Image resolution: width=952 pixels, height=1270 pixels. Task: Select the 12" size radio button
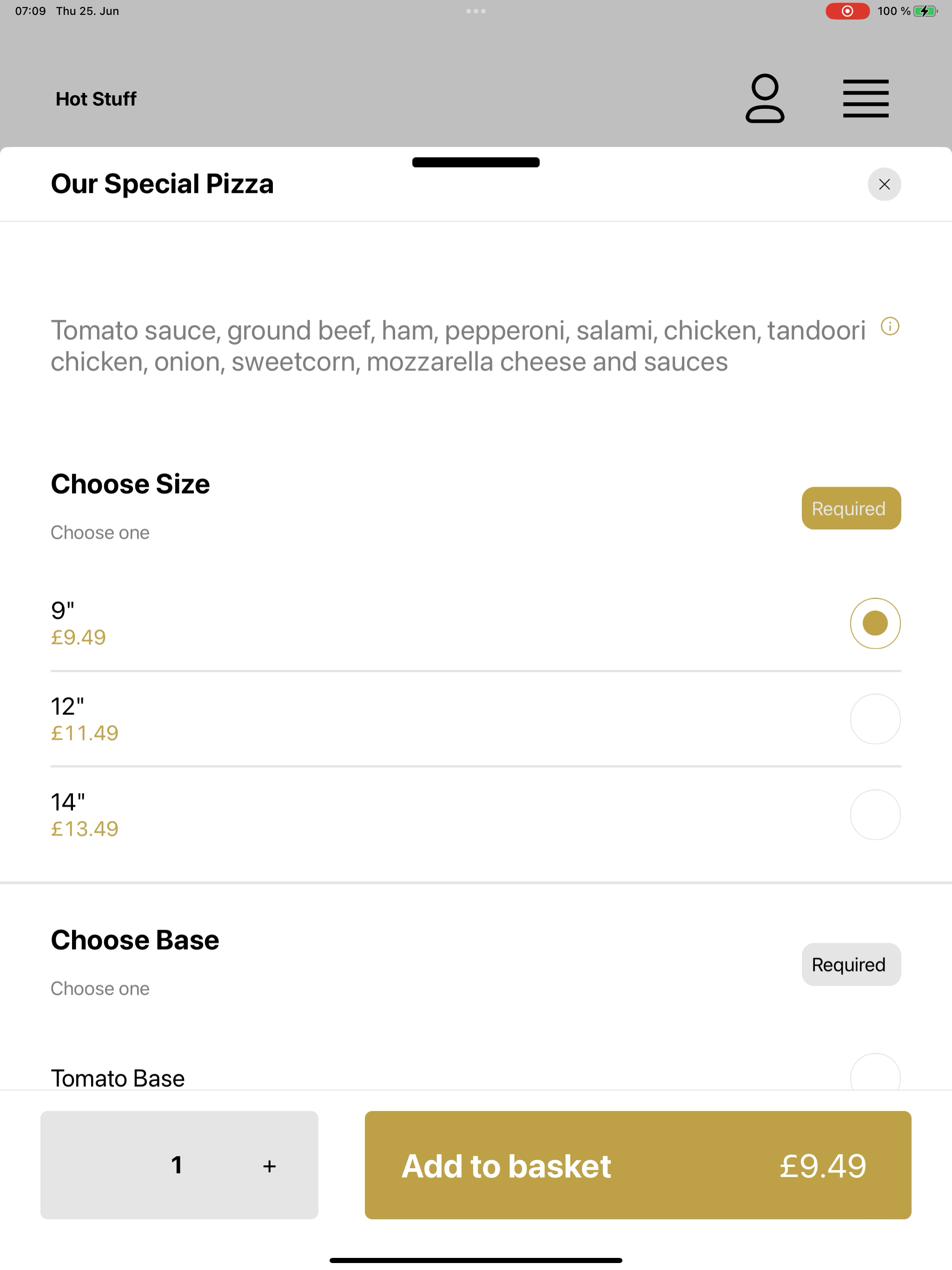pos(874,719)
